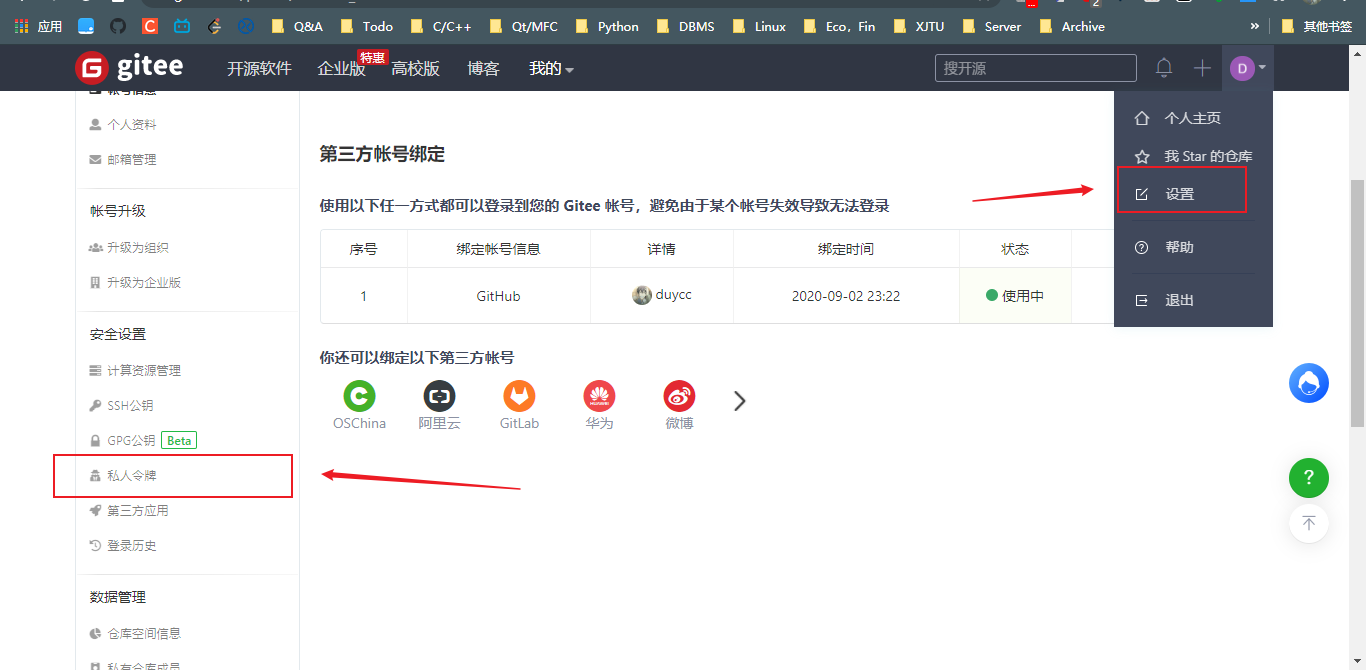Expand the 我的 dropdown in the navbar

551,68
